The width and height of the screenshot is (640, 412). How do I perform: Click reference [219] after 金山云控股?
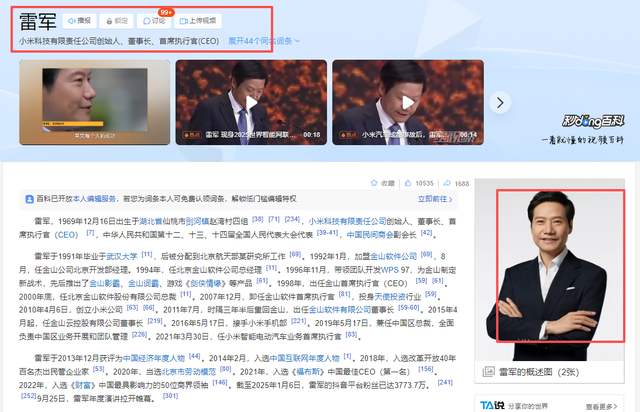tap(155, 321)
